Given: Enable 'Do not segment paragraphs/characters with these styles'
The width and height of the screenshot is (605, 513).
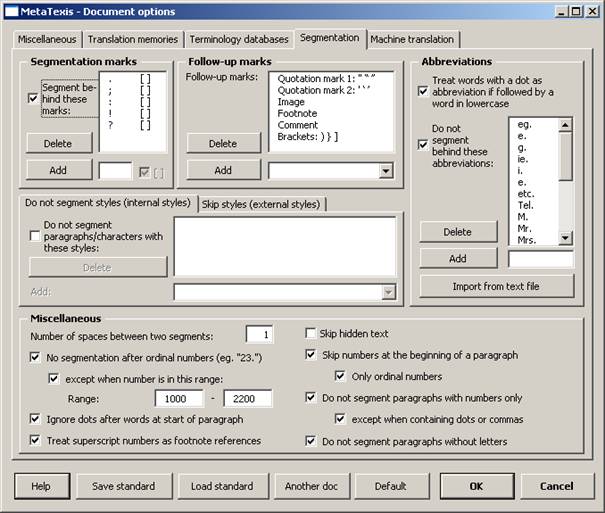Looking at the screenshot, I should coord(35,236).
